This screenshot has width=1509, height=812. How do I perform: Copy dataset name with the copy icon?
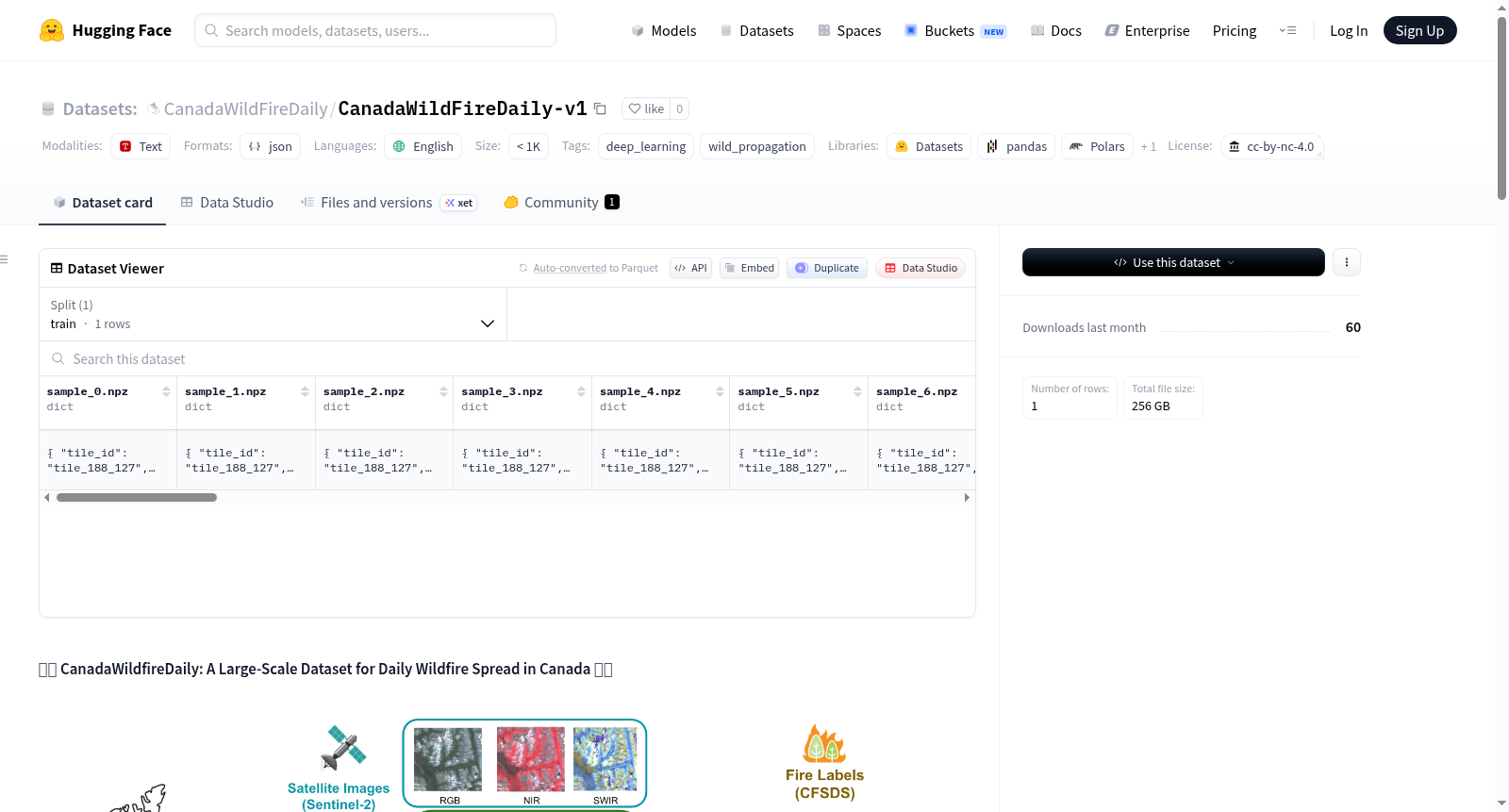600,108
